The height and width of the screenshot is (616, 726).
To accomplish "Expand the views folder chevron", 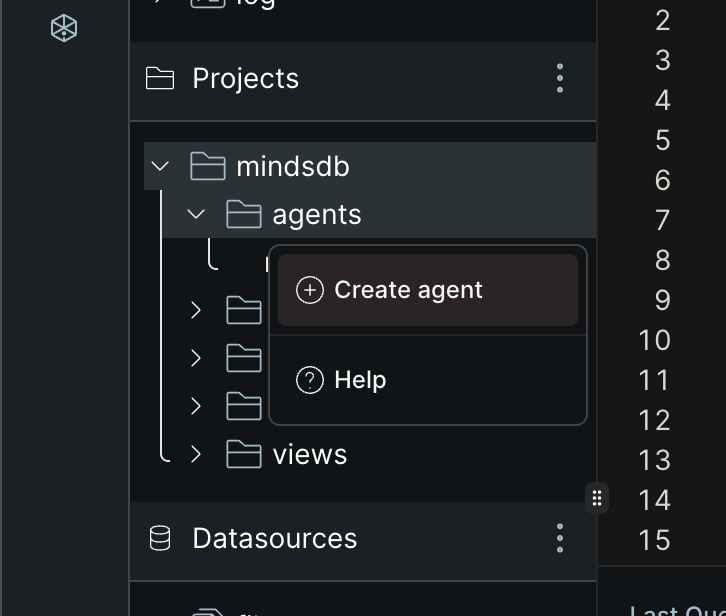I will pyautogui.click(x=196, y=454).
